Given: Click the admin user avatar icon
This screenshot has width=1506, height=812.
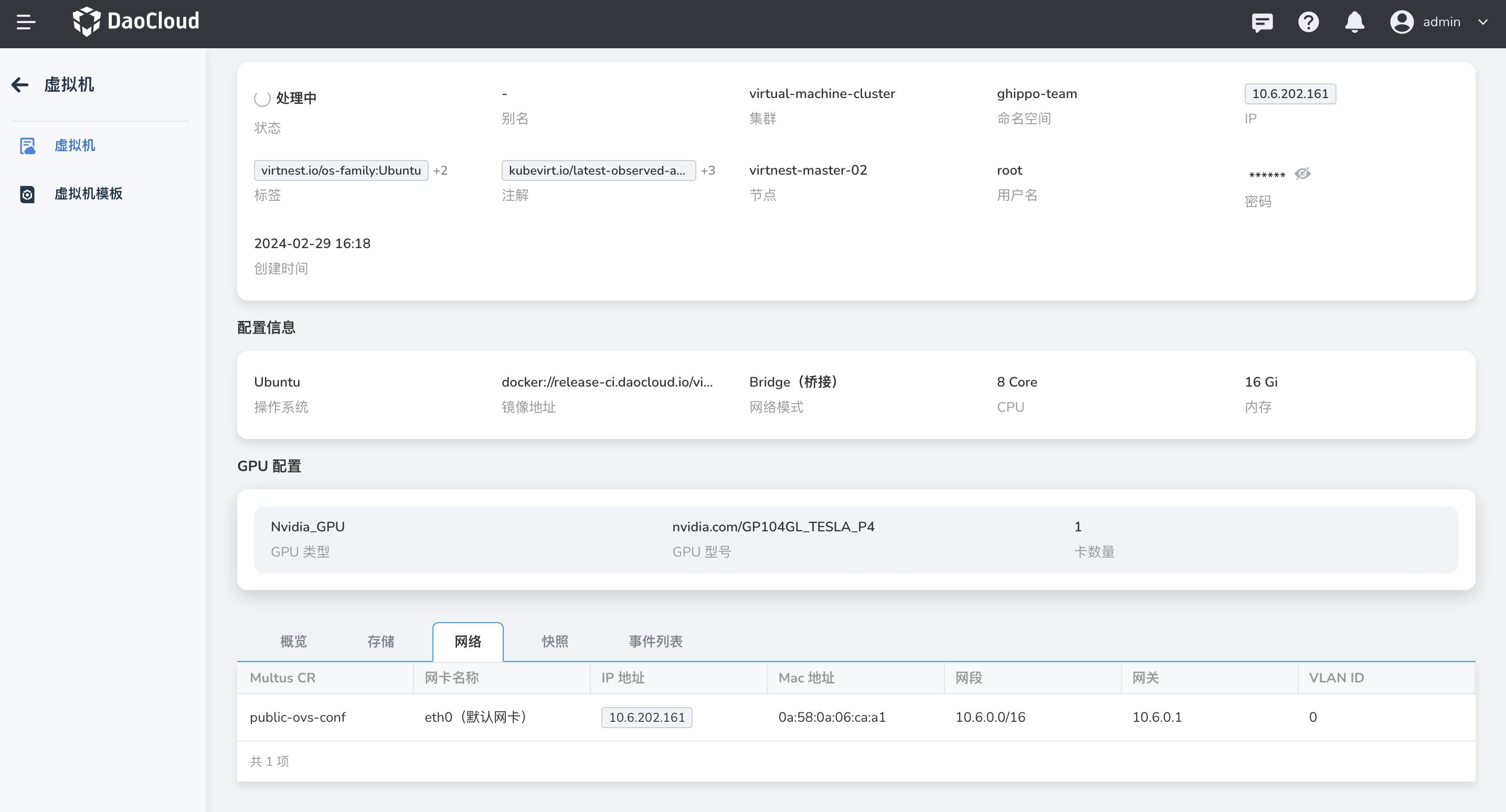Looking at the screenshot, I should coord(1402,22).
